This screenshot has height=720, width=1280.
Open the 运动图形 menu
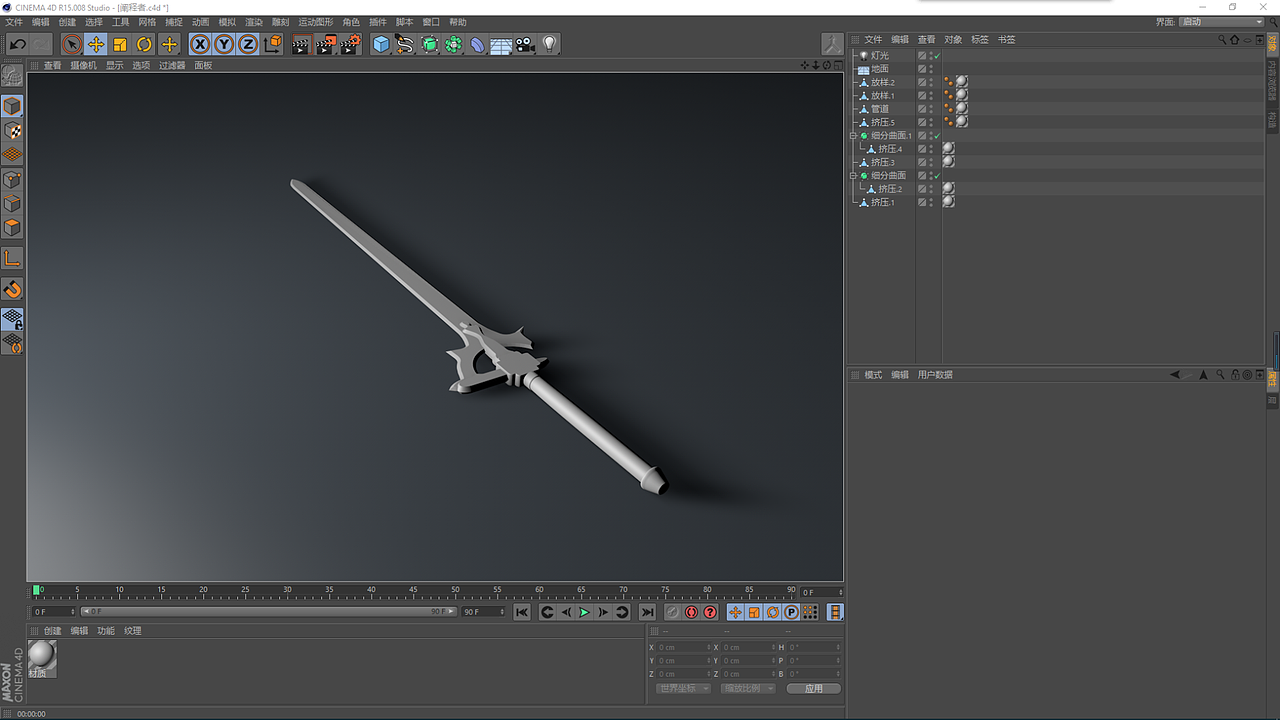(x=316, y=22)
